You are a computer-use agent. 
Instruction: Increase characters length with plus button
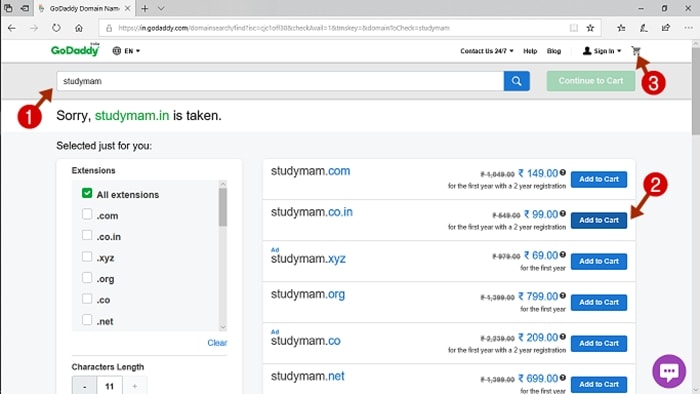coord(134,386)
